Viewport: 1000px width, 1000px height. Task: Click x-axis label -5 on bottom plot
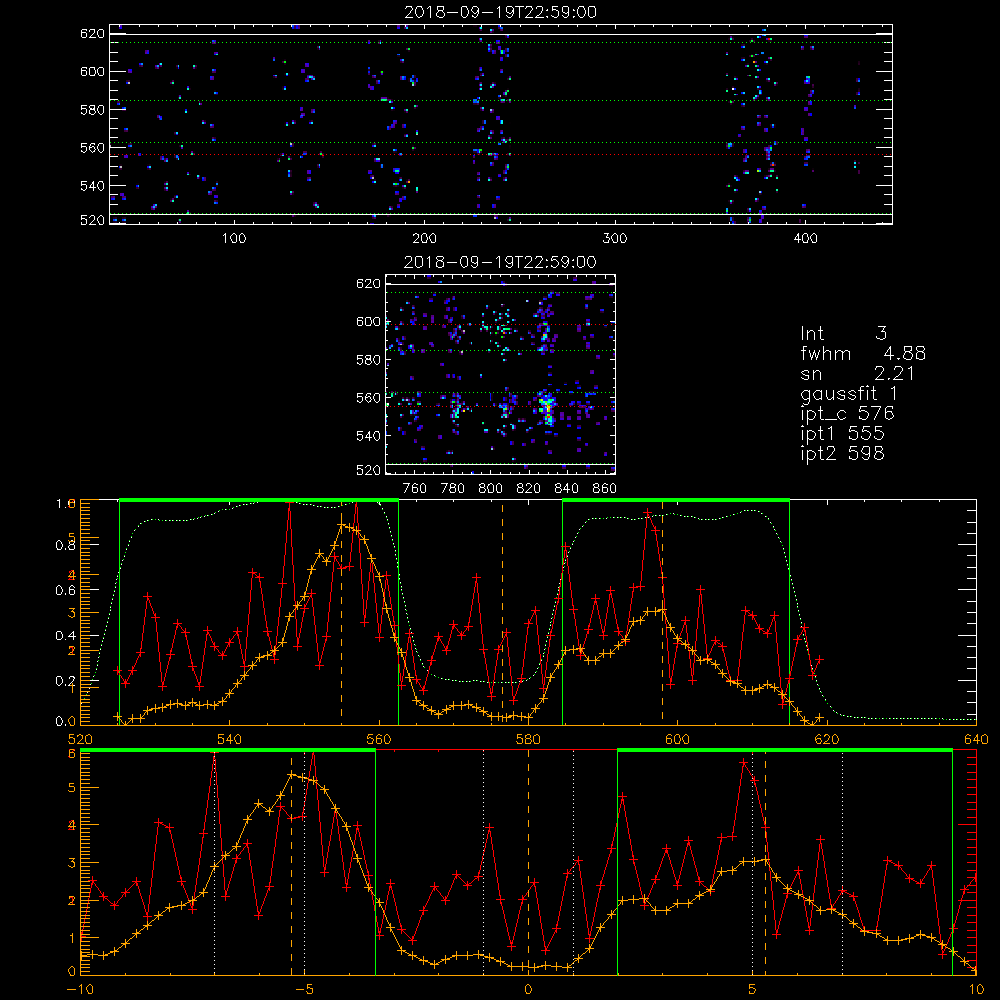[304, 989]
